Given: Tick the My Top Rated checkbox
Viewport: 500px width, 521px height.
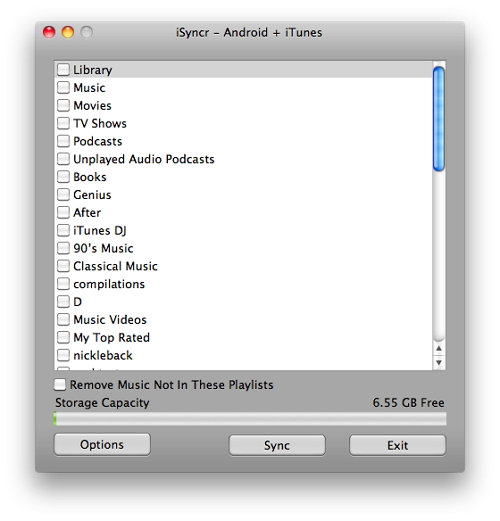Looking at the screenshot, I should tap(63, 337).
